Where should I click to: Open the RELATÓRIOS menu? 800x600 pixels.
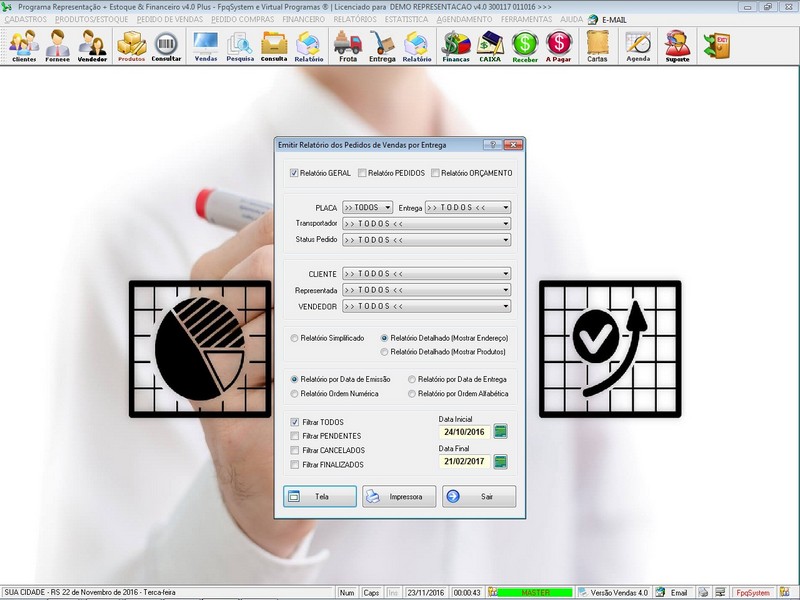point(355,19)
